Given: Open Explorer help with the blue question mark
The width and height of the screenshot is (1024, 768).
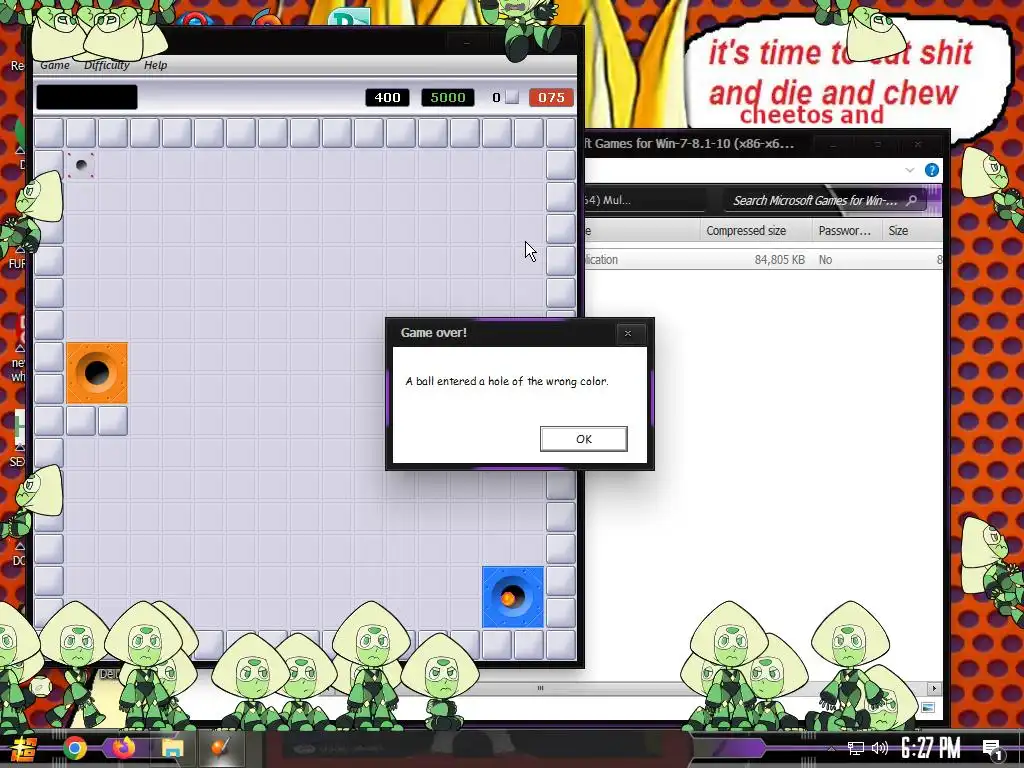Looking at the screenshot, I should pos(932,170).
